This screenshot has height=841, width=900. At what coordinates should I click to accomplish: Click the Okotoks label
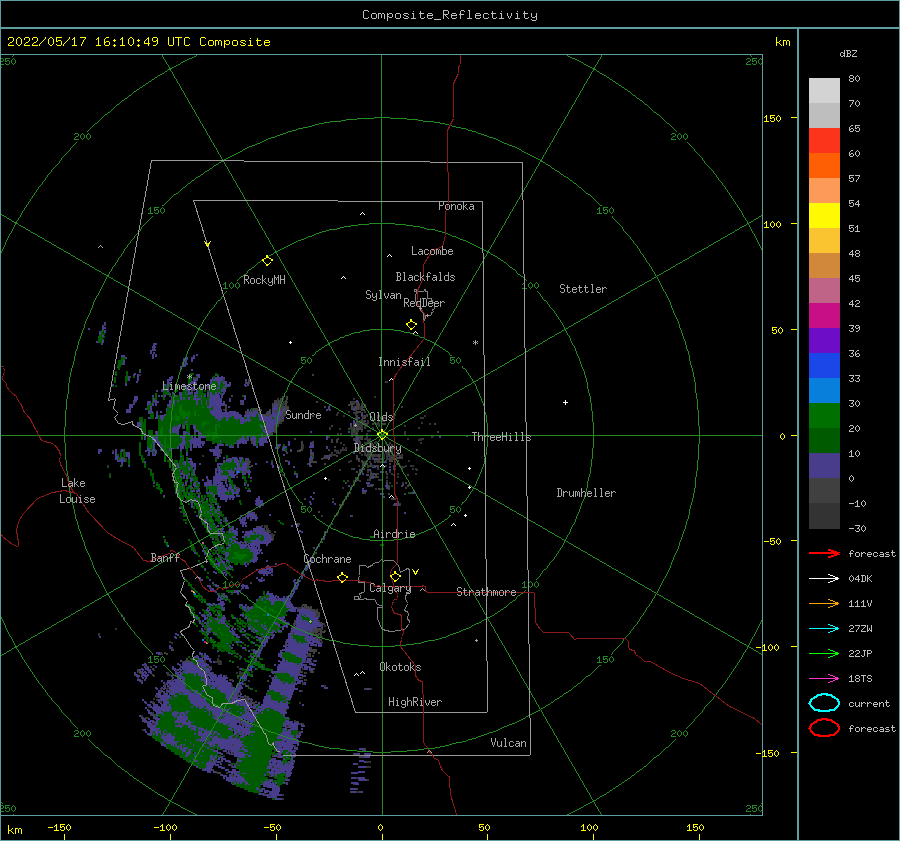click(x=401, y=667)
